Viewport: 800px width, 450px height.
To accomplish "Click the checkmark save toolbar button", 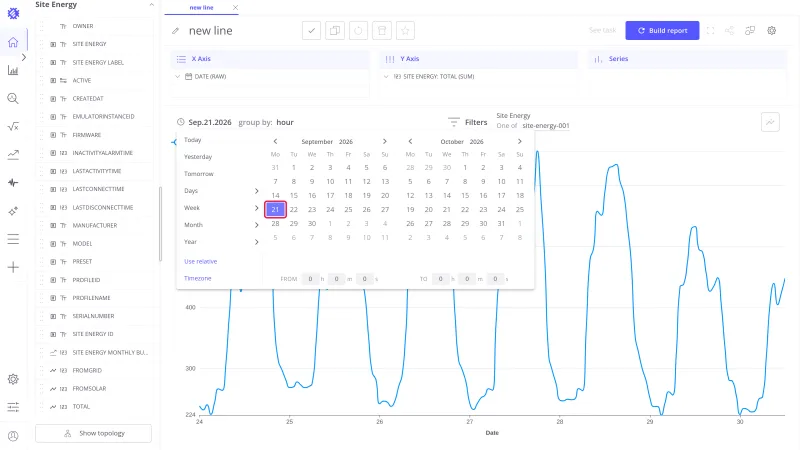I will click(311, 31).
